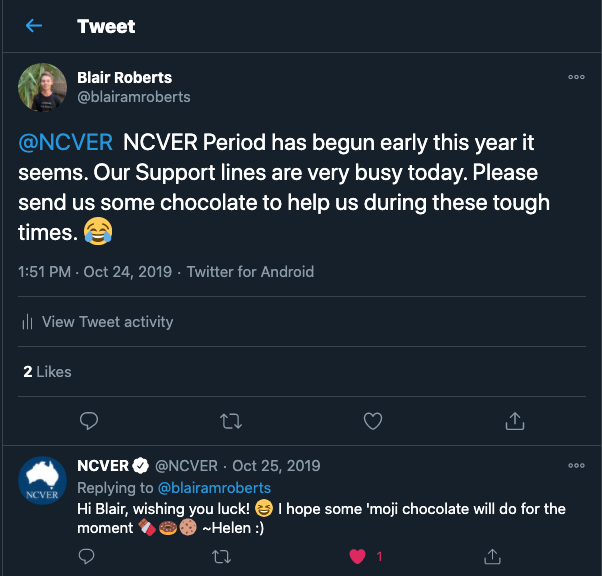The image size is (602, 576).
Task: Click the @blairamroberts handle under name
Action: [x=133, y=97]
